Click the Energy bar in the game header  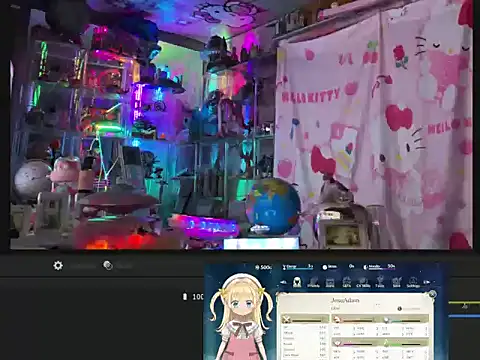298,267
